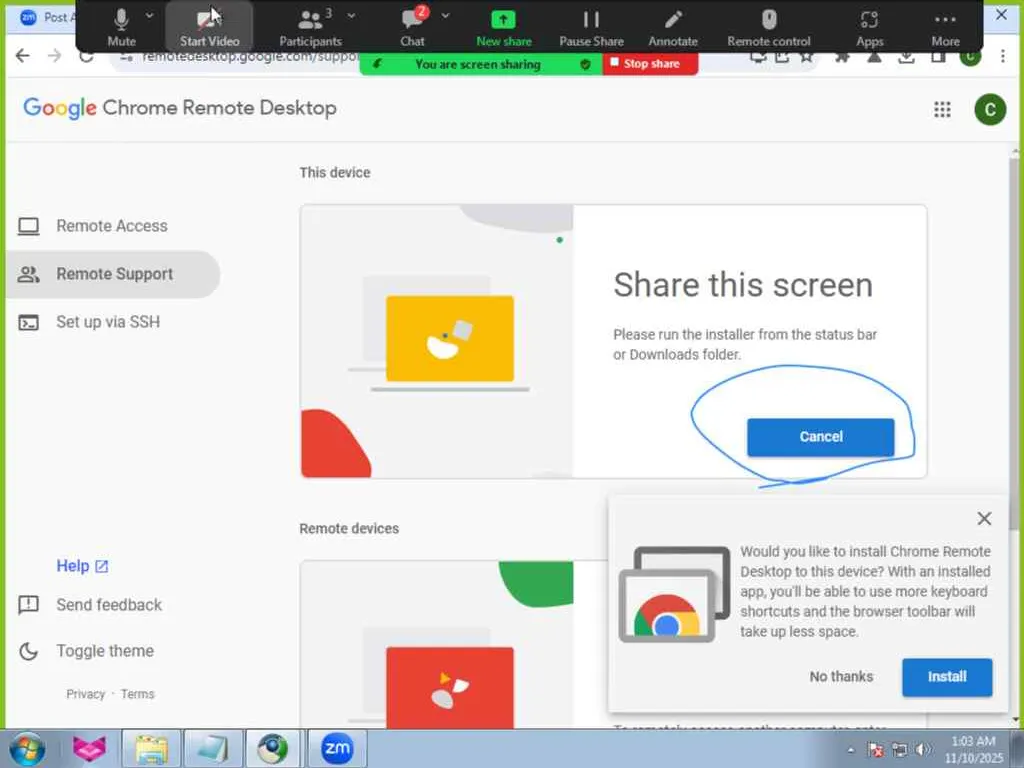
Task: Open the Participants panel
Action: [x=310, y=27]
